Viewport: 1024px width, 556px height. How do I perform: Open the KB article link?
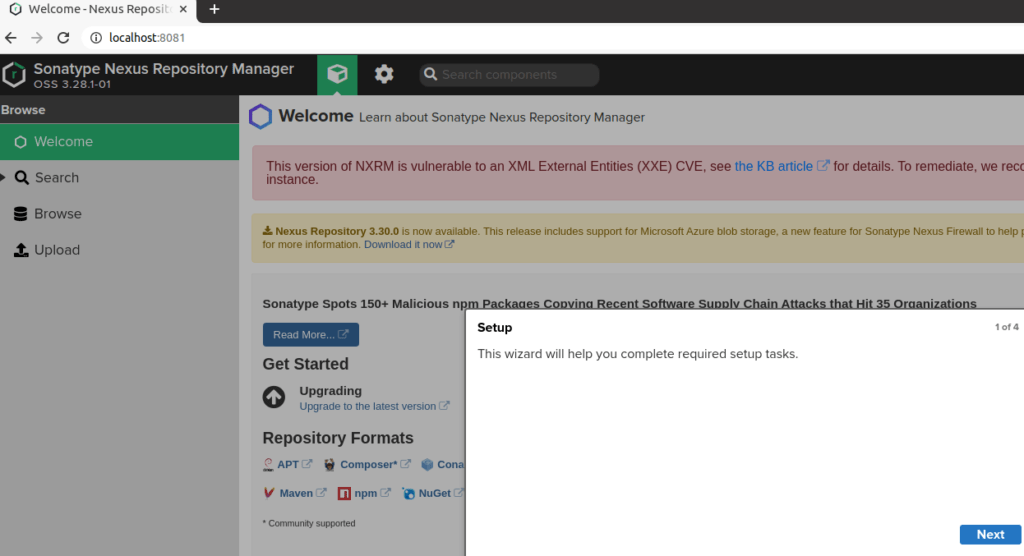click(x=774, y=166)
